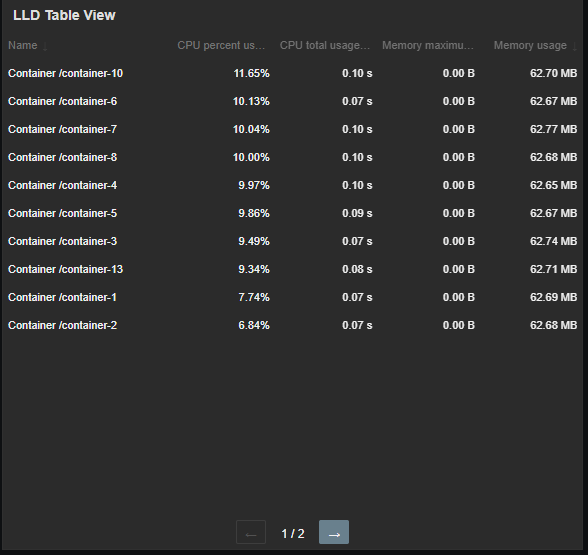Click 62.77 MB memory usage value
The height and width of the screenshot is (555, 588).
coord(553,129)
